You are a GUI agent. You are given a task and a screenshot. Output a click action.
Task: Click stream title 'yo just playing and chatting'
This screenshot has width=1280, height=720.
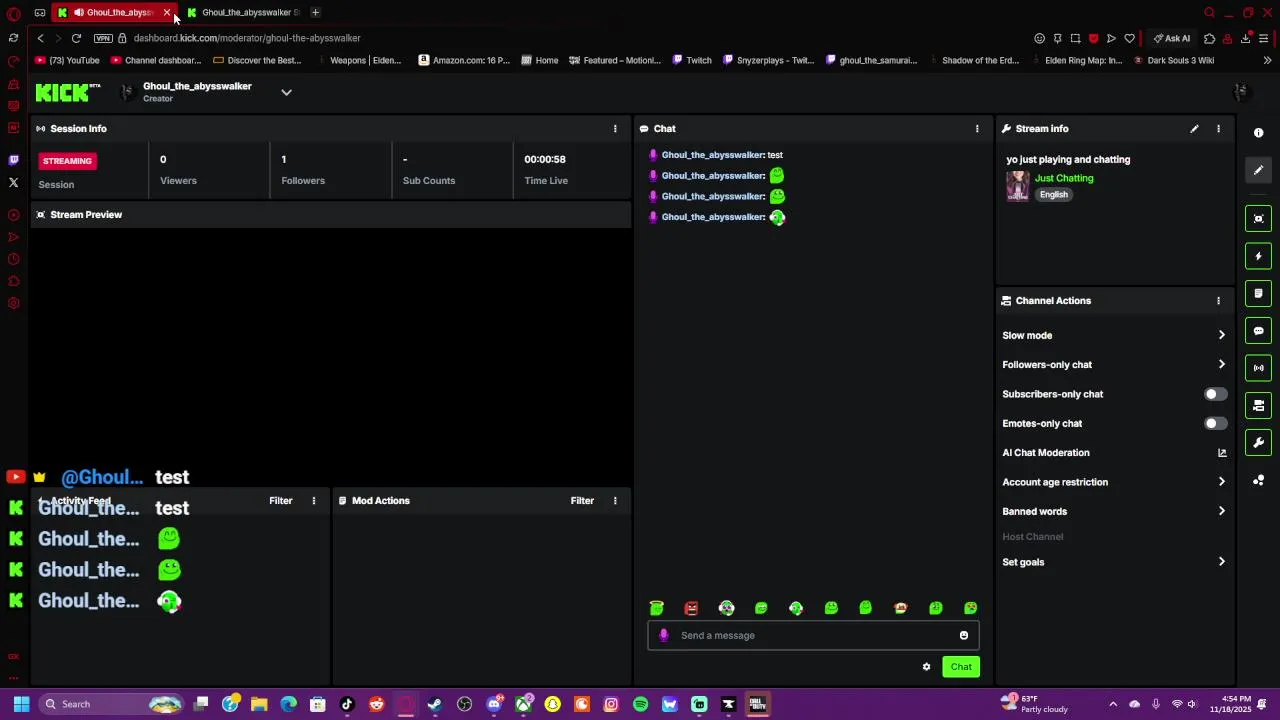pyautogui.click(x=1068, y=160)
